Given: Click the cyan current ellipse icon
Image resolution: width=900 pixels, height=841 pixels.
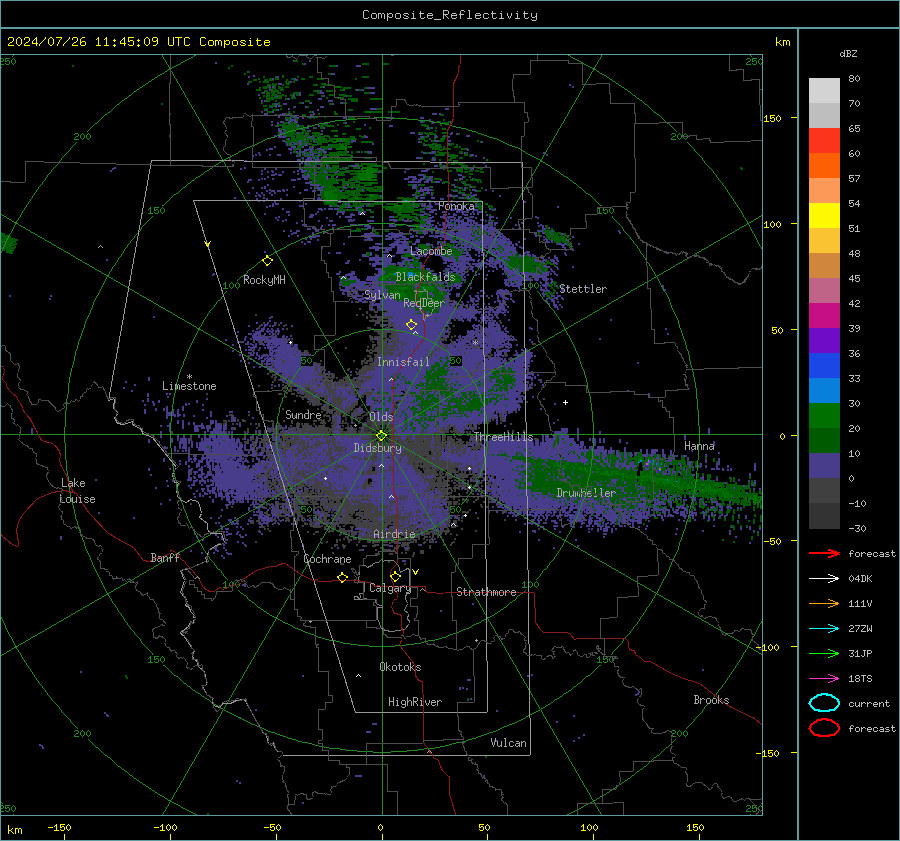Looking at the screenshot, I should tap(824, 703).
